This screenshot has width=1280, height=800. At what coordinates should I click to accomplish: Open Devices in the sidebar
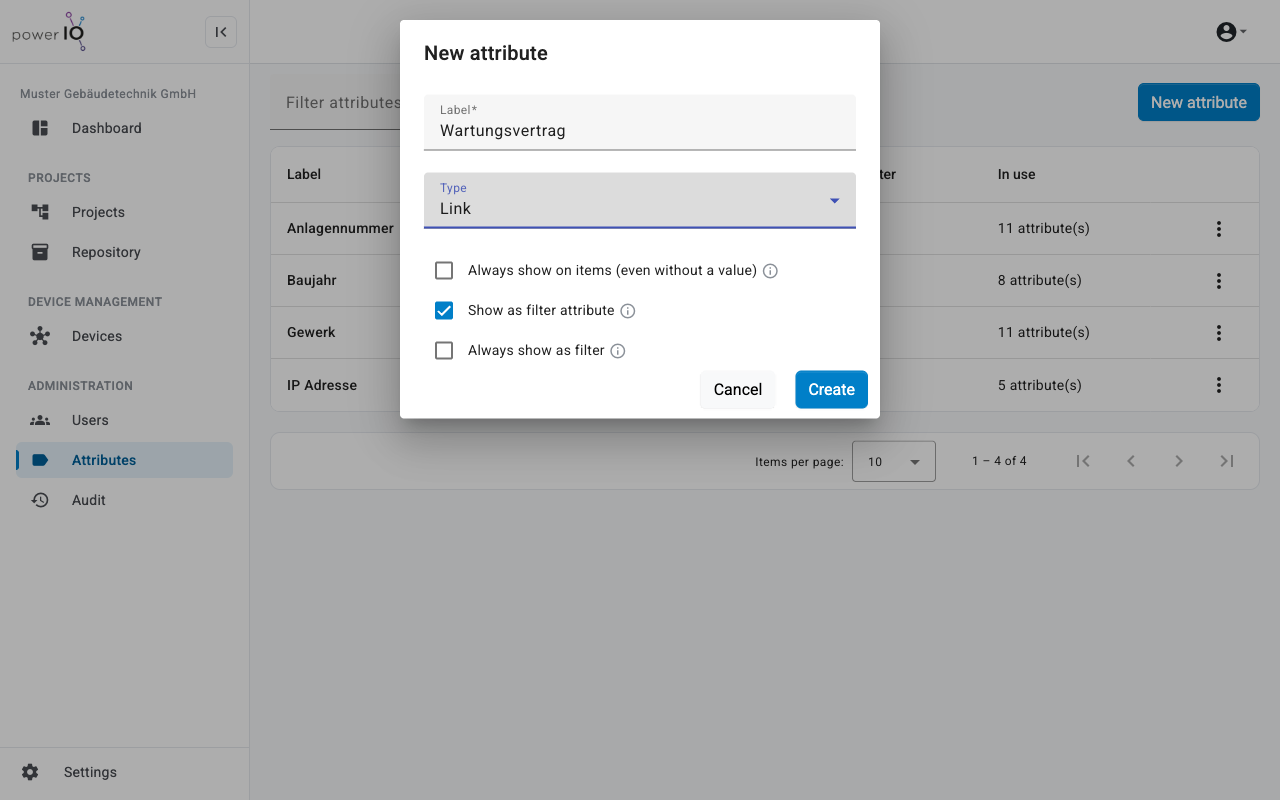point(124,336)
